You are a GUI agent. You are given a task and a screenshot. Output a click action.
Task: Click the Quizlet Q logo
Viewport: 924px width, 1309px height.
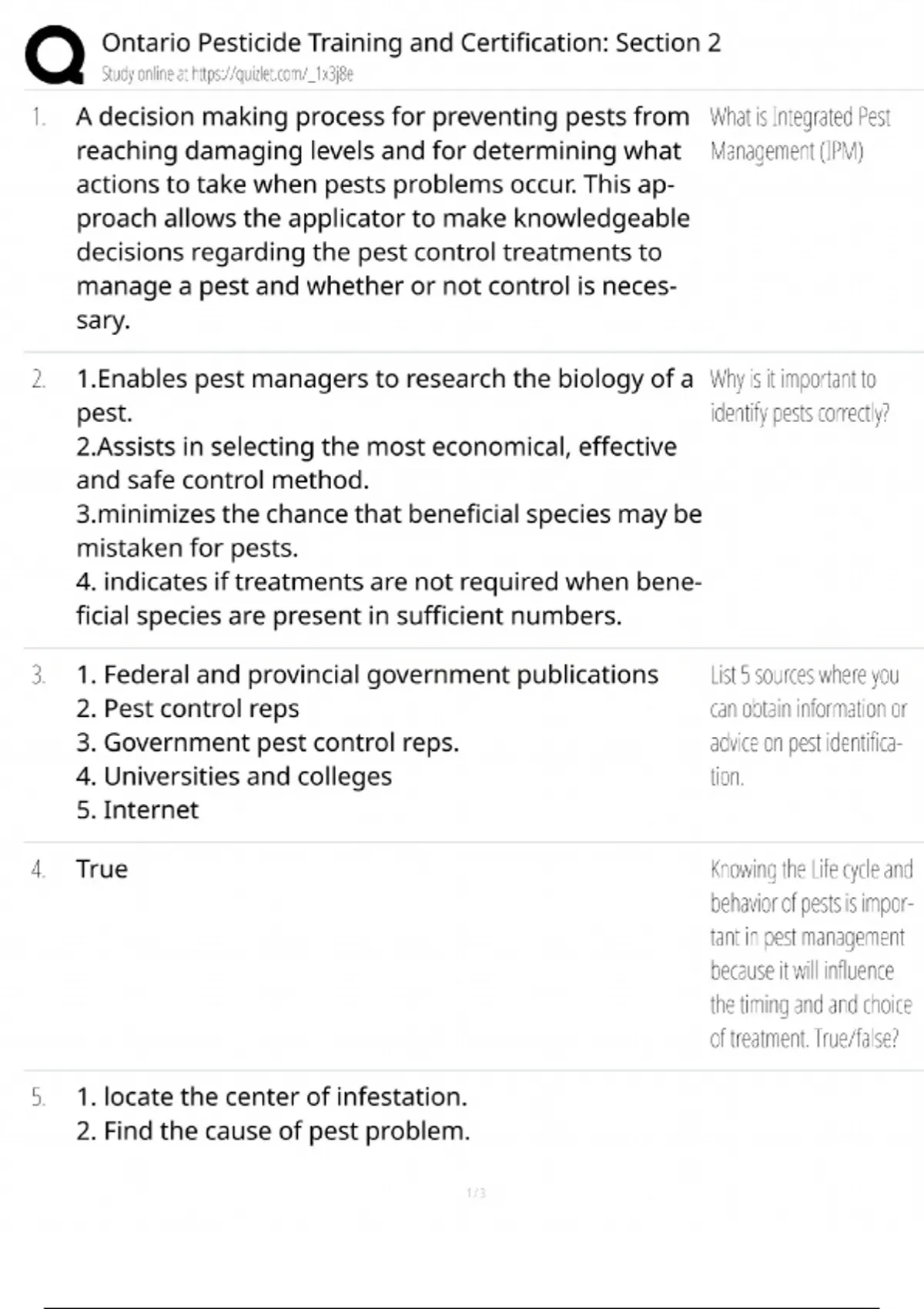click(55, 54)
